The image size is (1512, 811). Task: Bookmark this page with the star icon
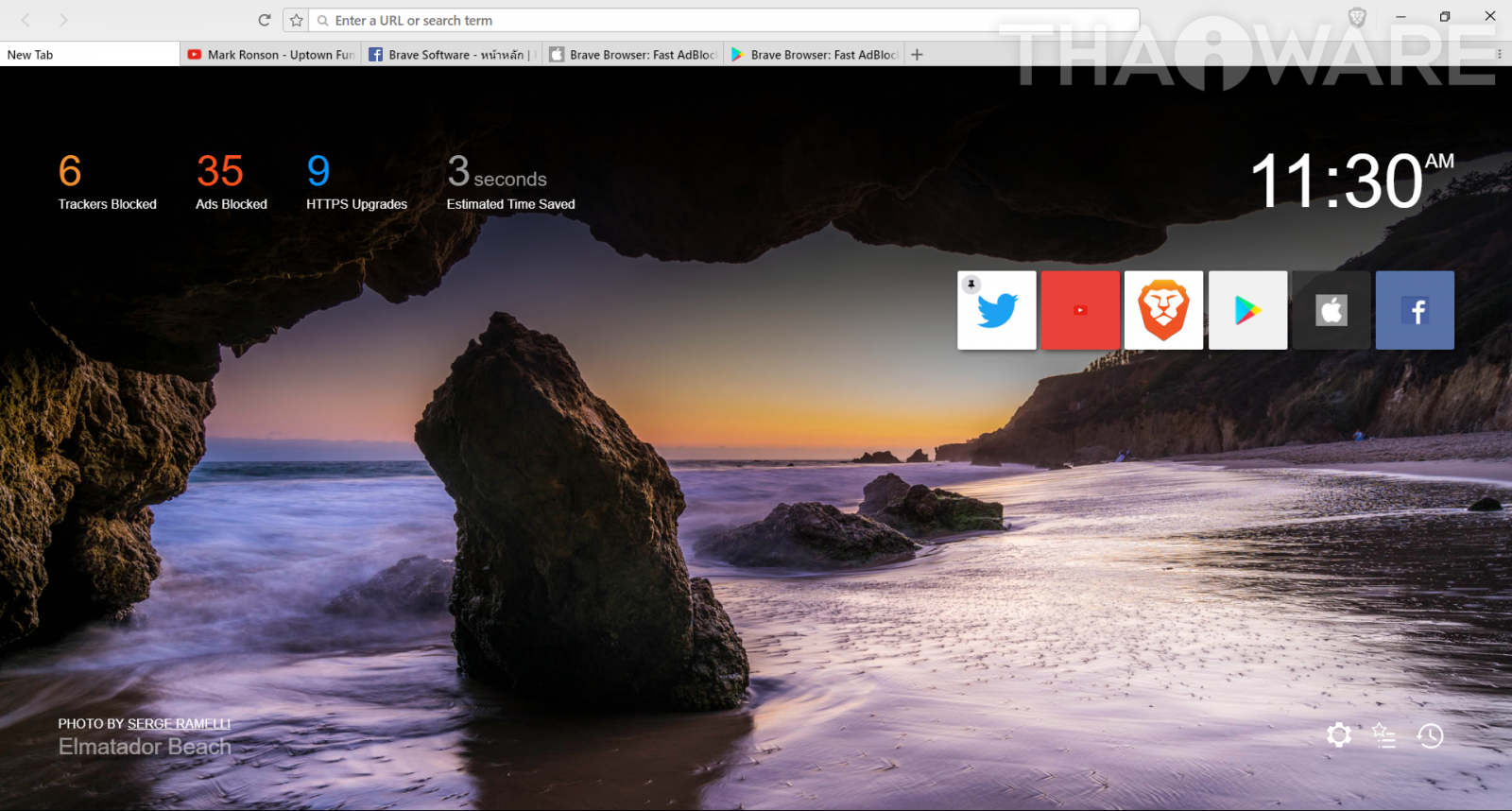297,20
